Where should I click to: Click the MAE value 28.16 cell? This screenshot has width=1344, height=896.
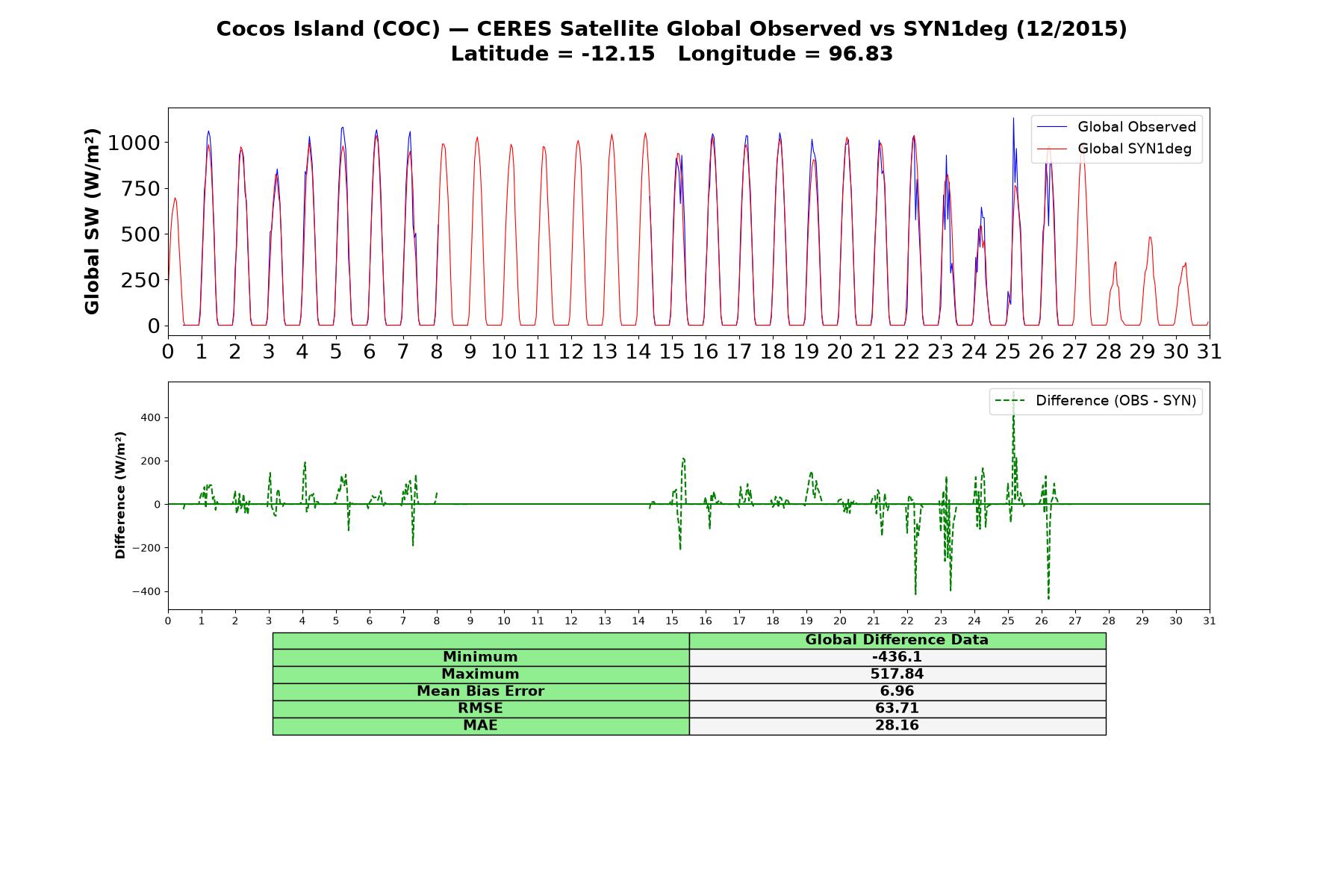[897, 726]
